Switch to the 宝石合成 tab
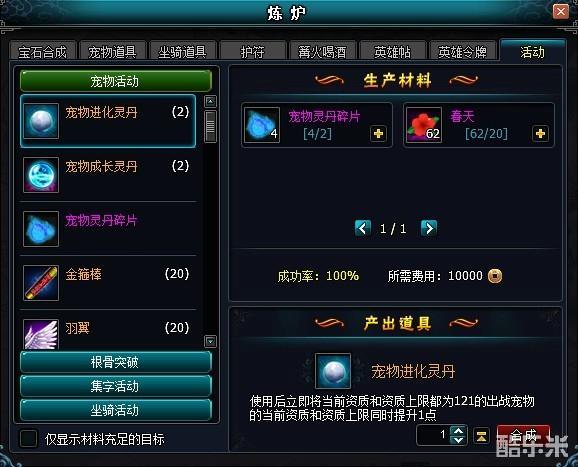Image resolution: width=578 pixels, height=467 pixels. (x=43, y=51)
